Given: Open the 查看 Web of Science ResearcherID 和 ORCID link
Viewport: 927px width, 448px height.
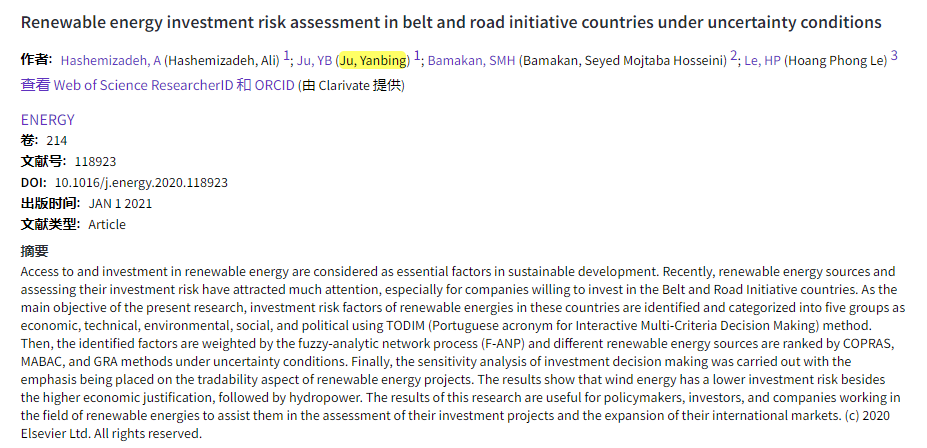Looking at the screenshot, I should pyautogui.click(x=157, y=85).
